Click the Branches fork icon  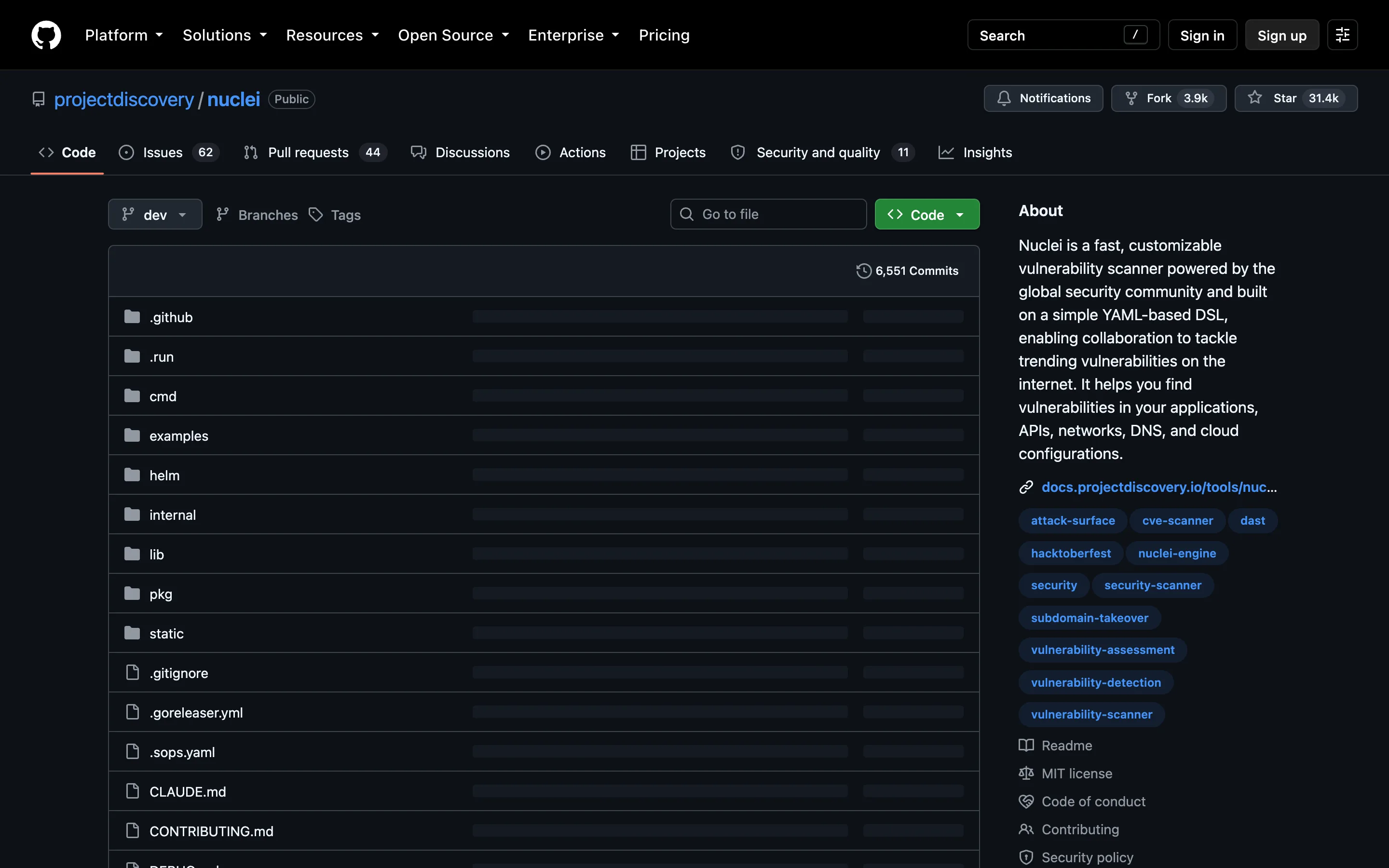(x=223, y=214)
